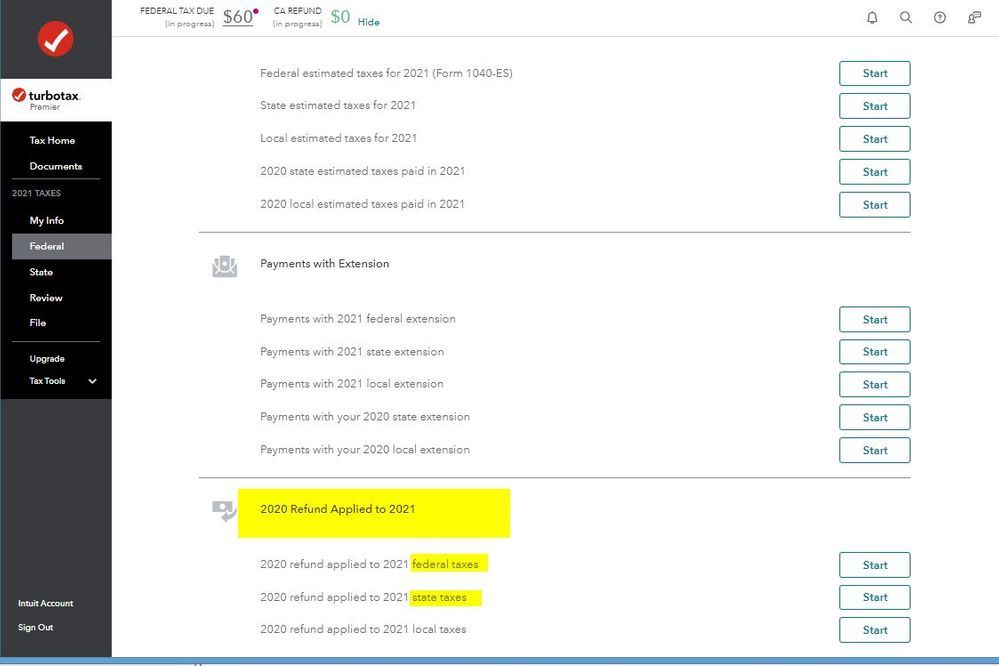Start 2020 refund applied to federal taxes
The height and width of the screenshot is (666, 999).
[874, 565]
